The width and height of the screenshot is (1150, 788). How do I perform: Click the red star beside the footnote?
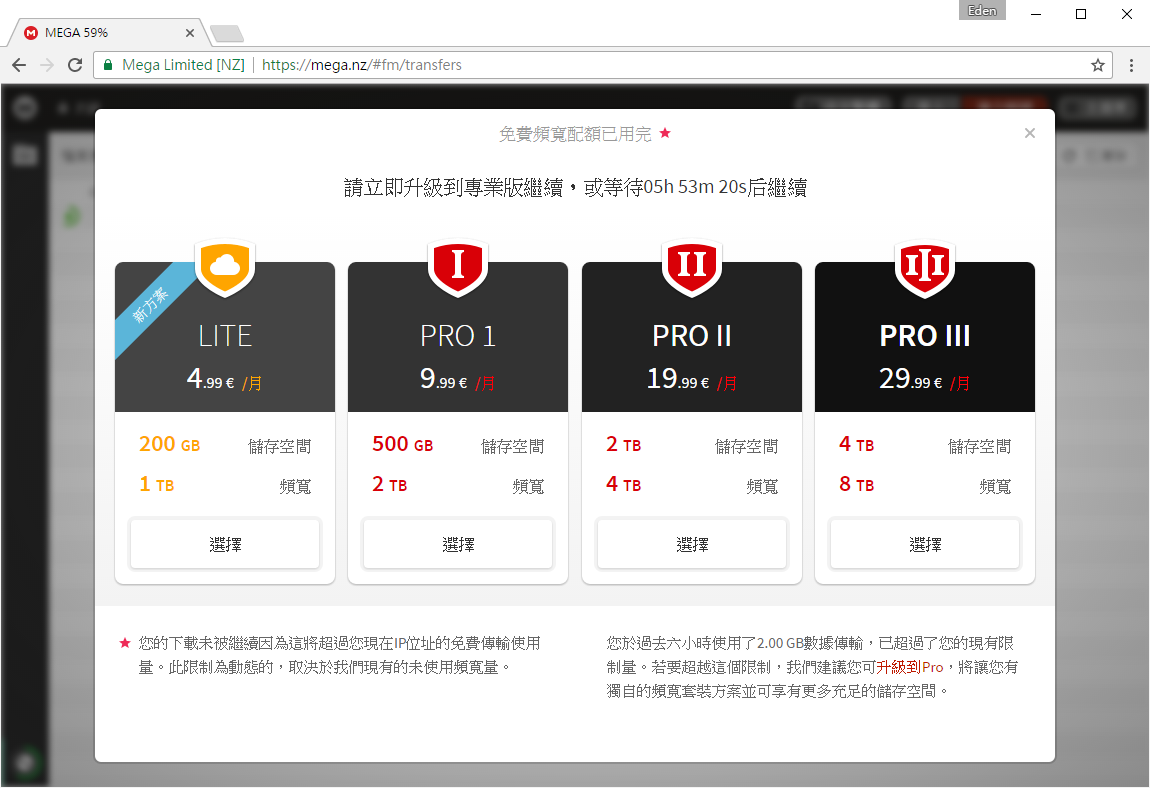[x=125, y=643]
